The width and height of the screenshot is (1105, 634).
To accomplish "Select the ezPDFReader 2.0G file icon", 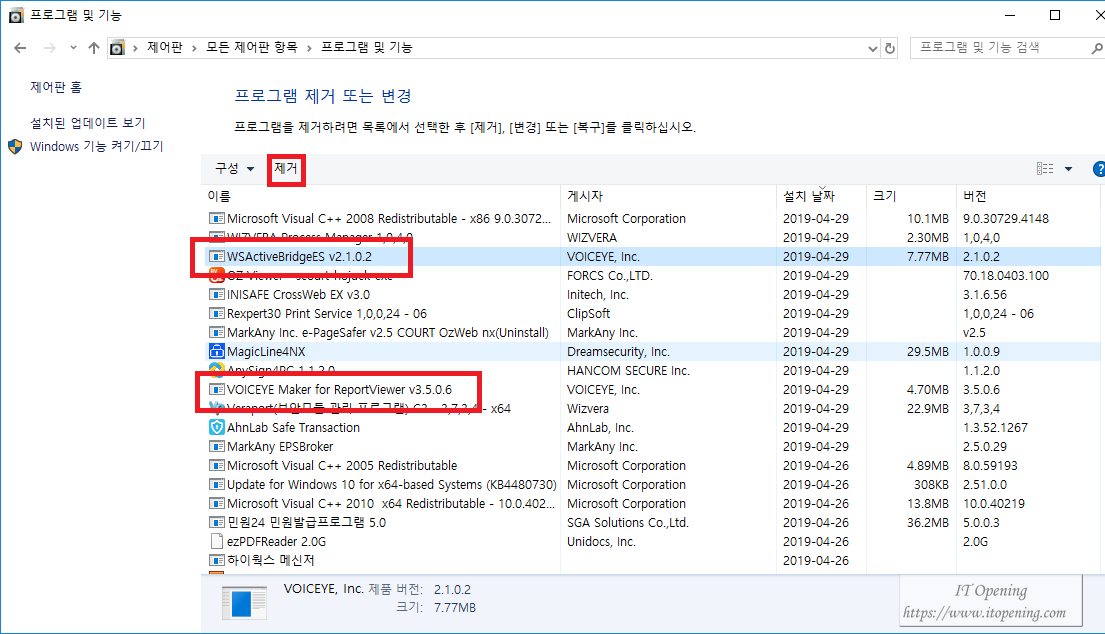I will (216, 541).
